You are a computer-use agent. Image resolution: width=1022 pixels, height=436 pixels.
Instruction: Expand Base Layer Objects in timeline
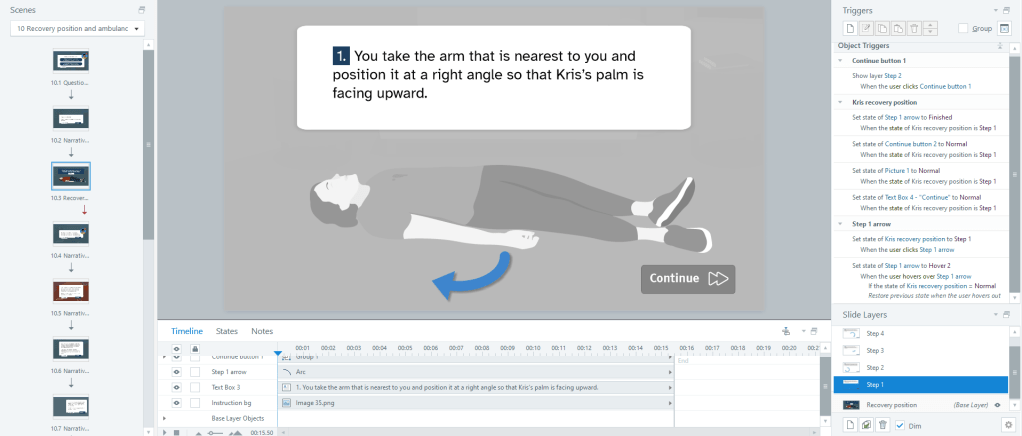(164, 418)
